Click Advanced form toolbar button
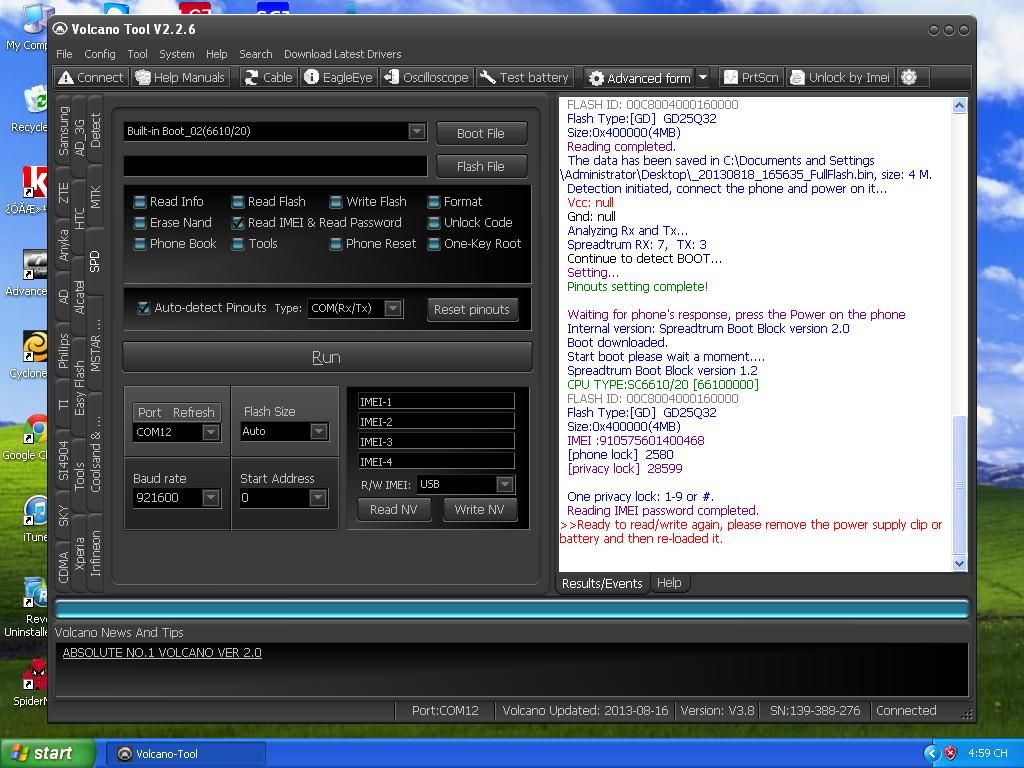The width and height of the screenshot is (1024, 768). point(639,78)
